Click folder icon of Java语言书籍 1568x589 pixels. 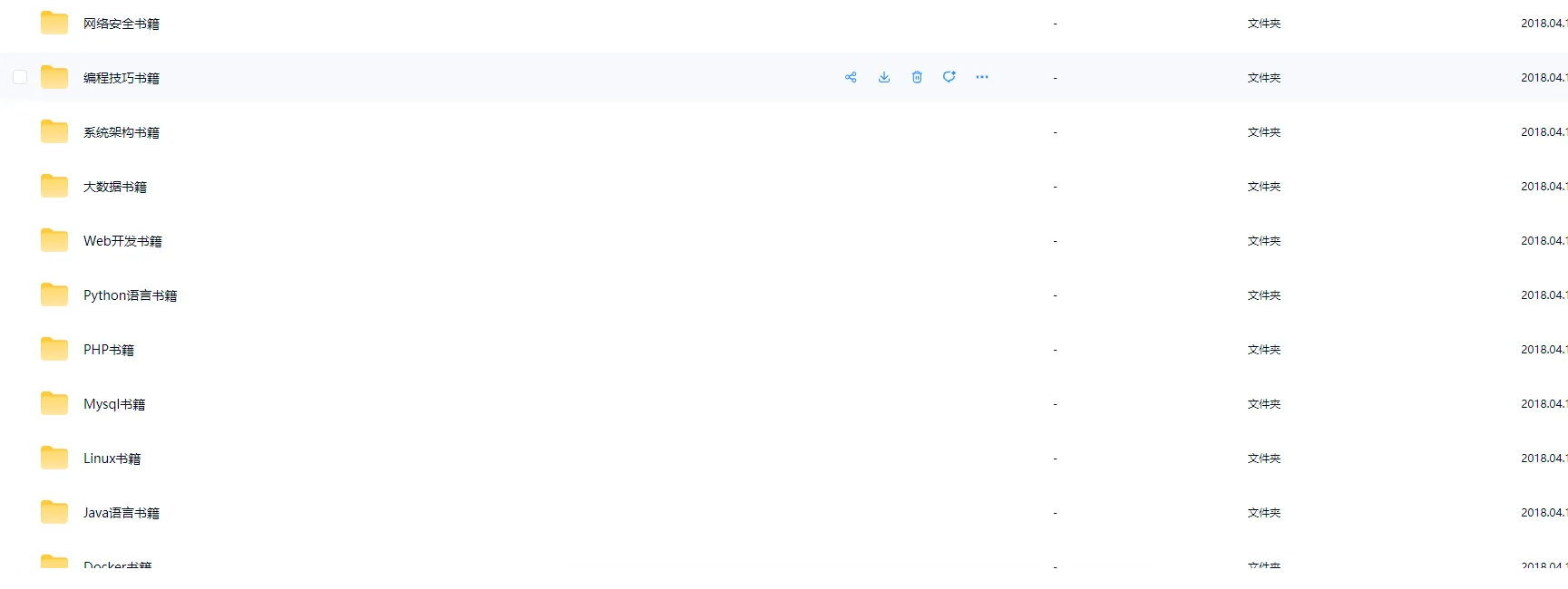click(x=54, y=512)
